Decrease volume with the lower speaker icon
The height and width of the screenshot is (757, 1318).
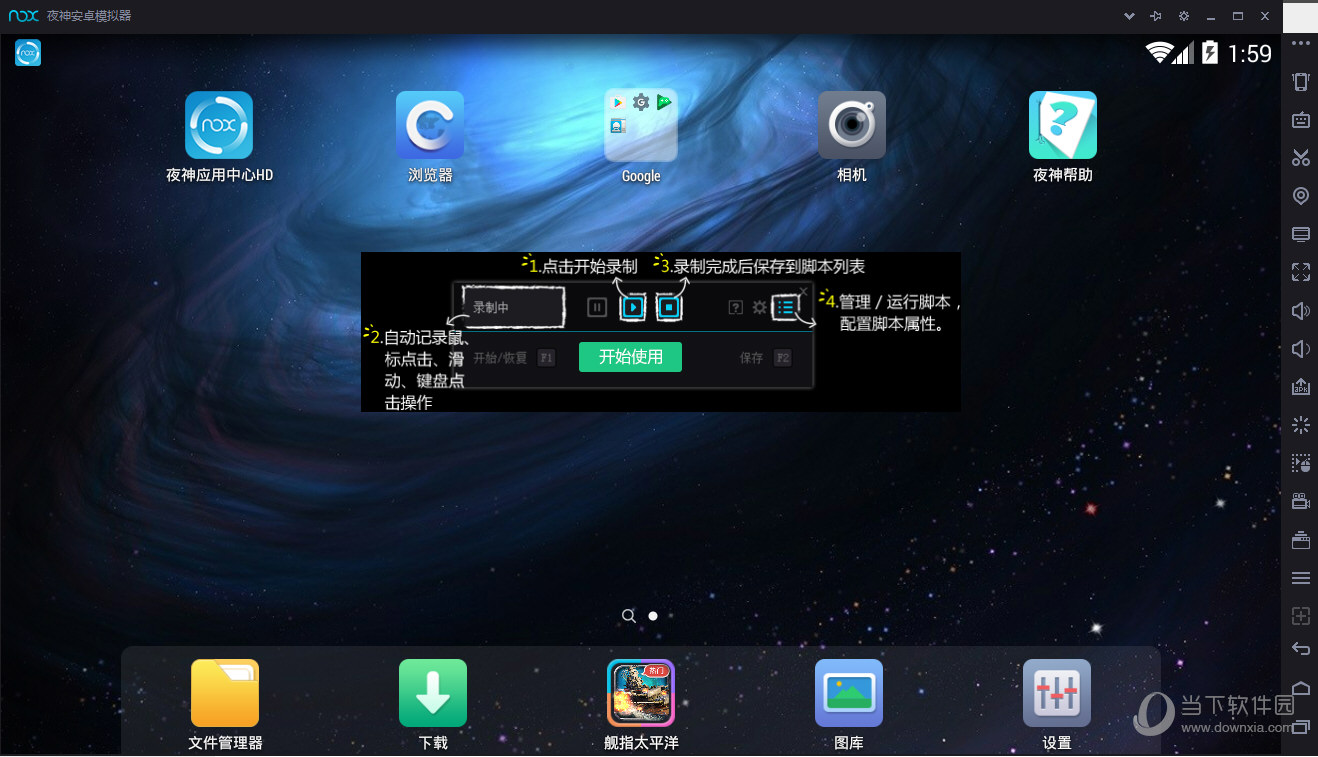(1300, 348)
